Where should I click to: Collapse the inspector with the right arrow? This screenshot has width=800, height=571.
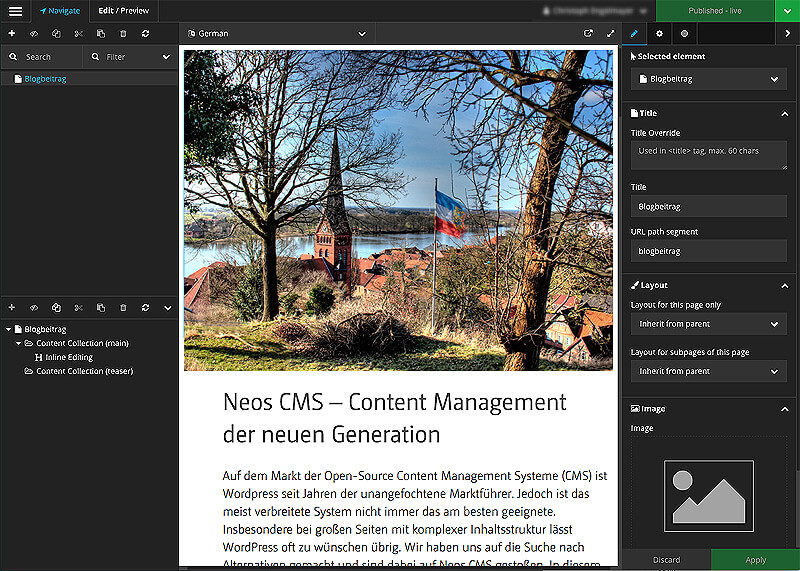coord(787,34)
